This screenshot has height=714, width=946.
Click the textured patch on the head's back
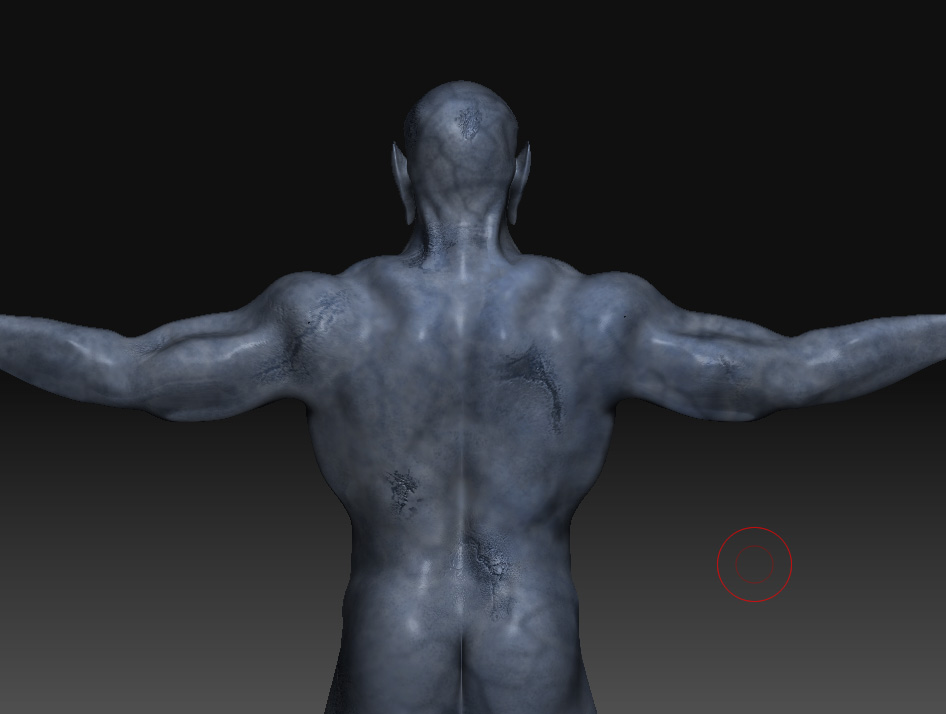click(x=468, y=123)
